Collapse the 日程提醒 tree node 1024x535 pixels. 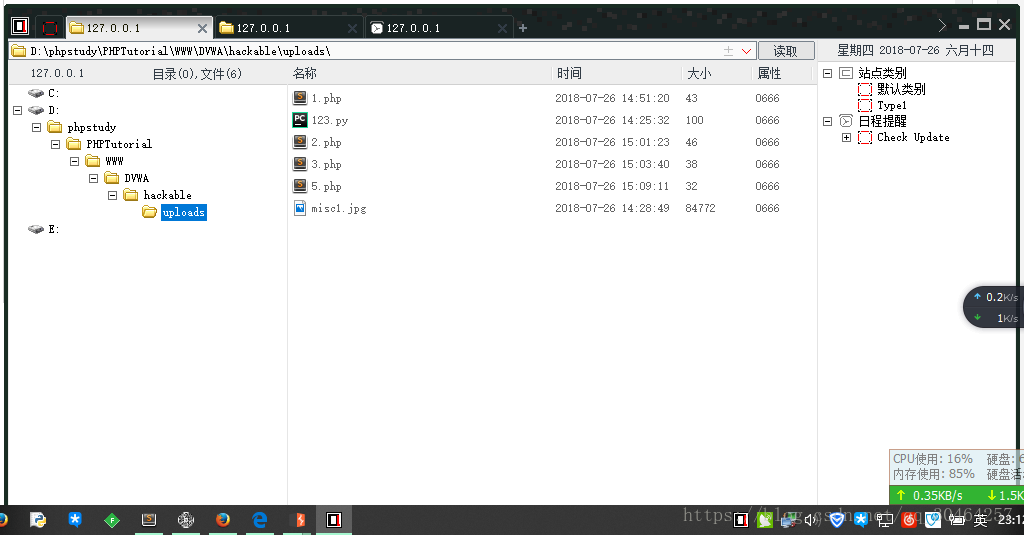(x=827, y=121)
